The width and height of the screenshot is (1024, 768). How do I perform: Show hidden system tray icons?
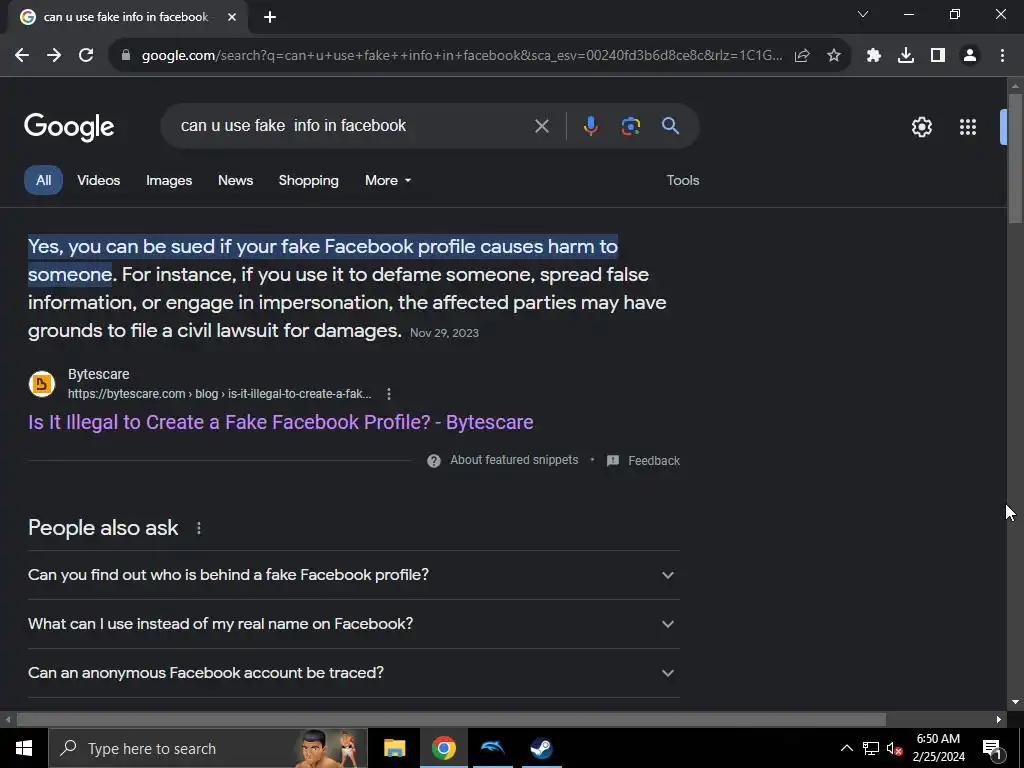[846, 748]
